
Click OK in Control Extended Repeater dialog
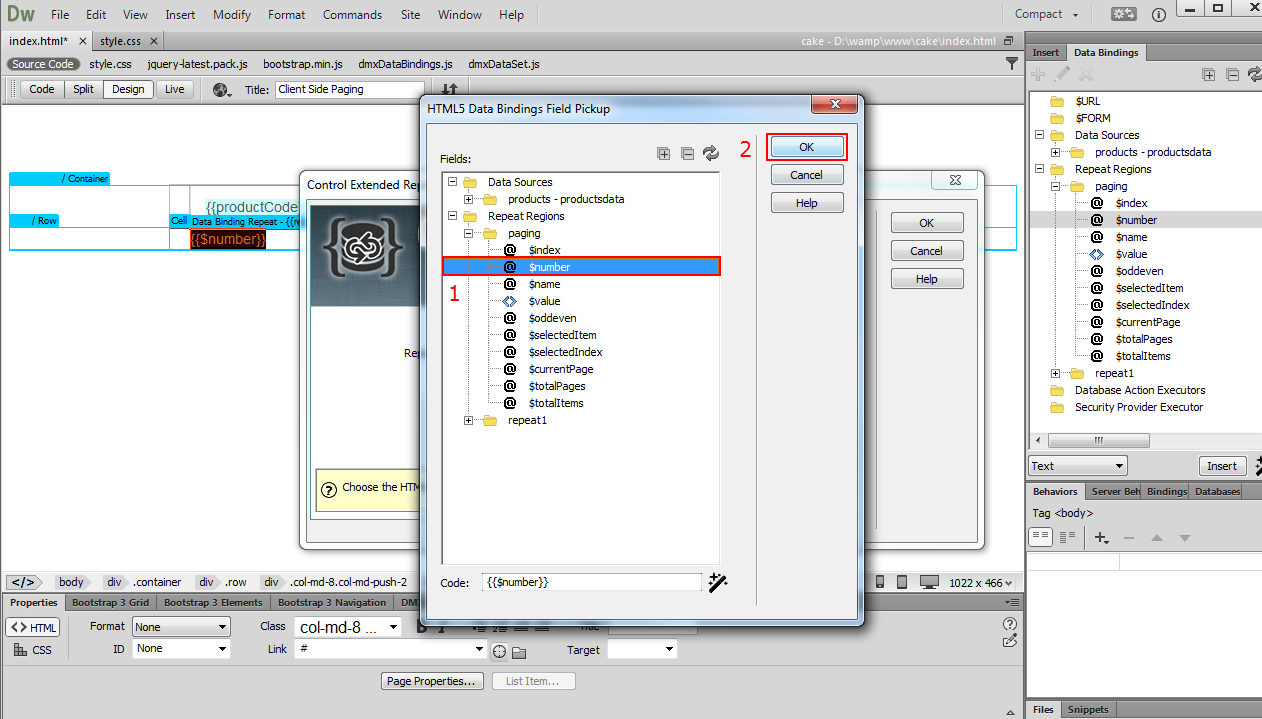click(927, 223)
